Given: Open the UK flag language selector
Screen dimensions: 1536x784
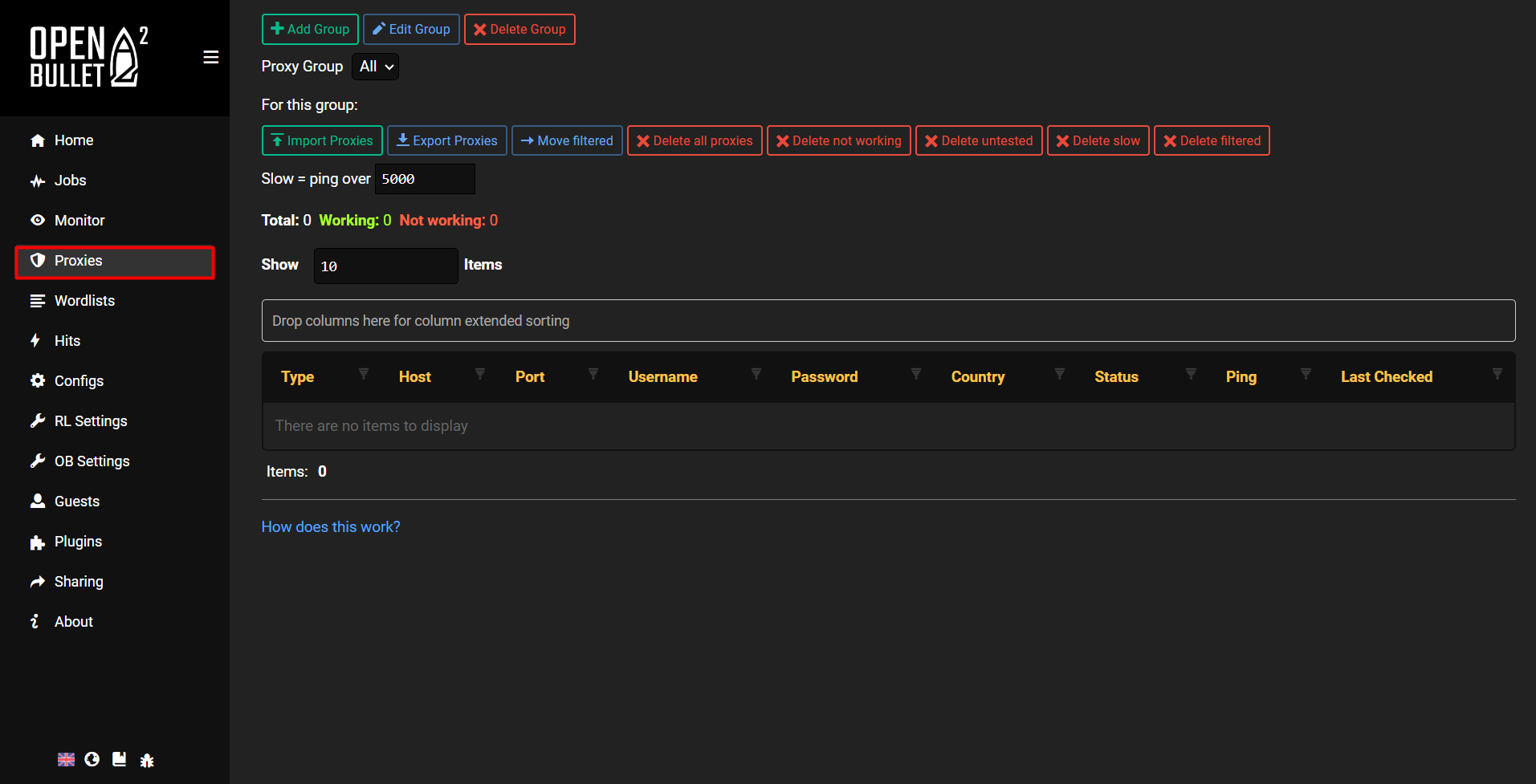Looking at the screenshot, I should click(x=67, y=759).
